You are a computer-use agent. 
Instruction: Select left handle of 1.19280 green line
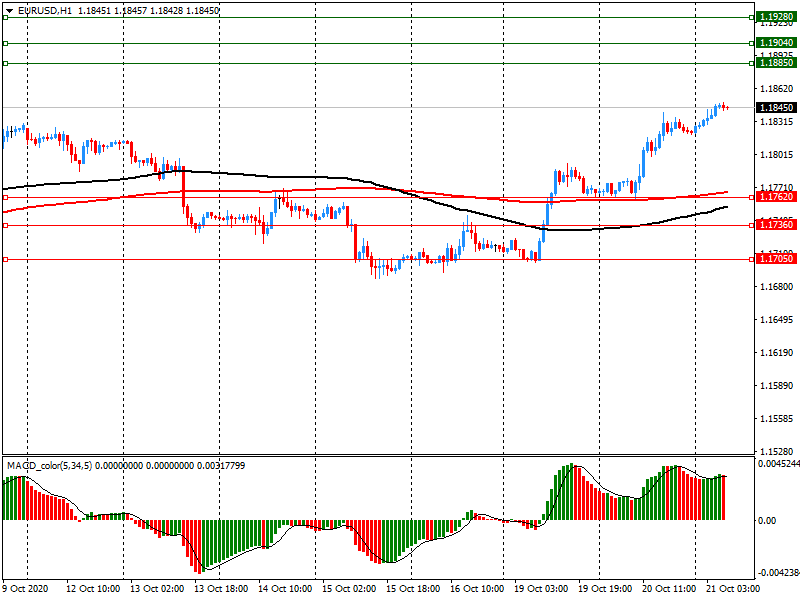pos(6,17)
